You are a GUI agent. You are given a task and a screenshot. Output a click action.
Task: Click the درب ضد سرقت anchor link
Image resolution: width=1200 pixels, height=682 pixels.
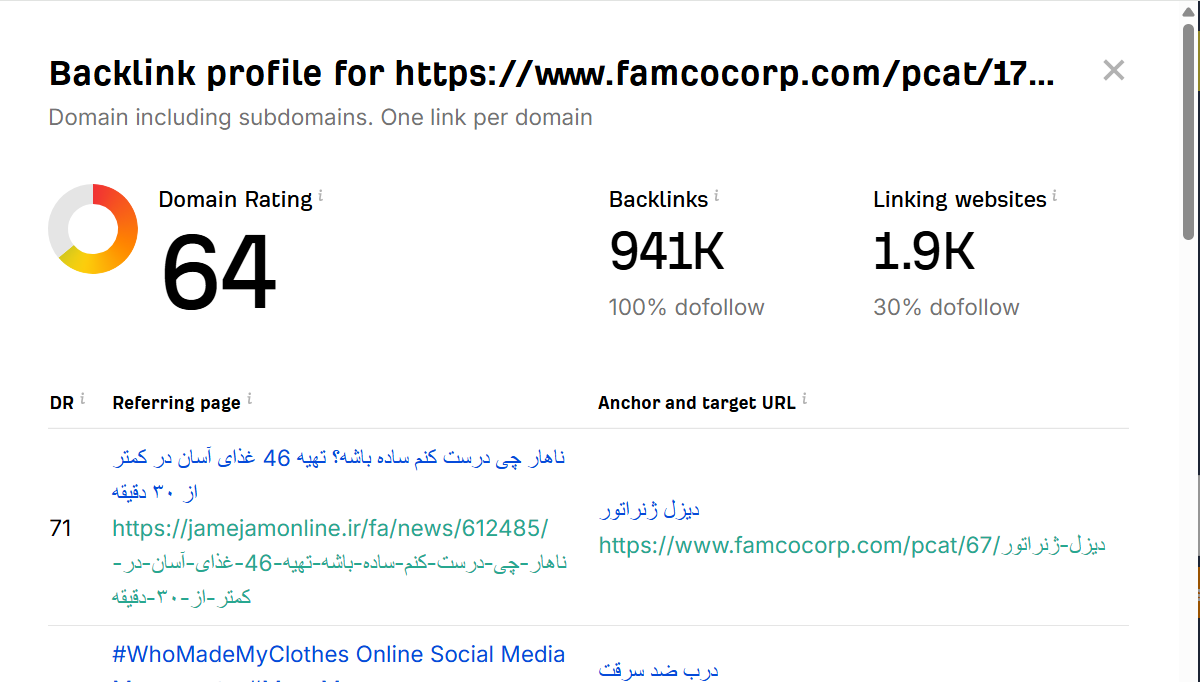click(659, 670)
